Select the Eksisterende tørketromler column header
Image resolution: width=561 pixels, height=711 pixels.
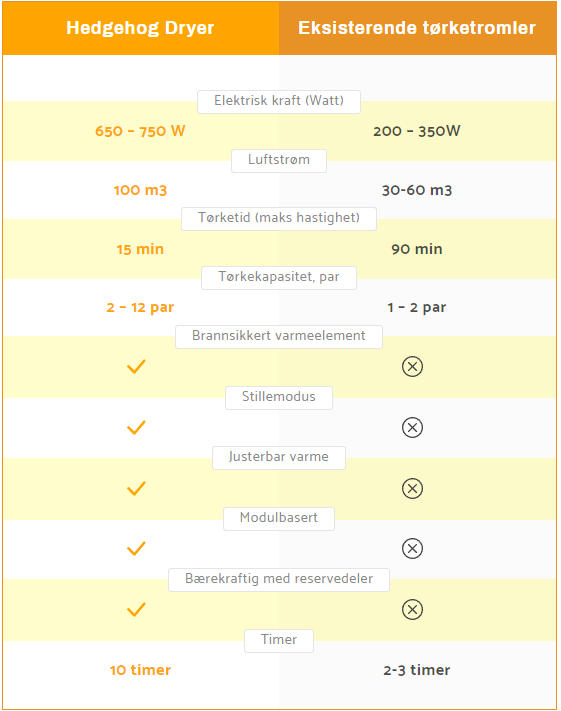click(x=417, y=28)
